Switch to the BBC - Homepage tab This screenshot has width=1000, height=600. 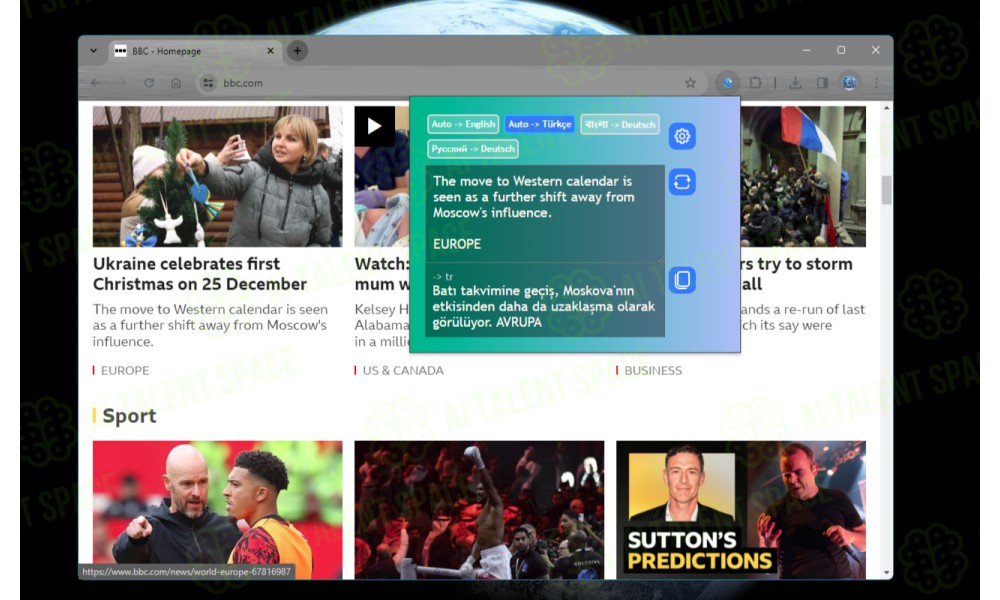click(x=194, y=51)
